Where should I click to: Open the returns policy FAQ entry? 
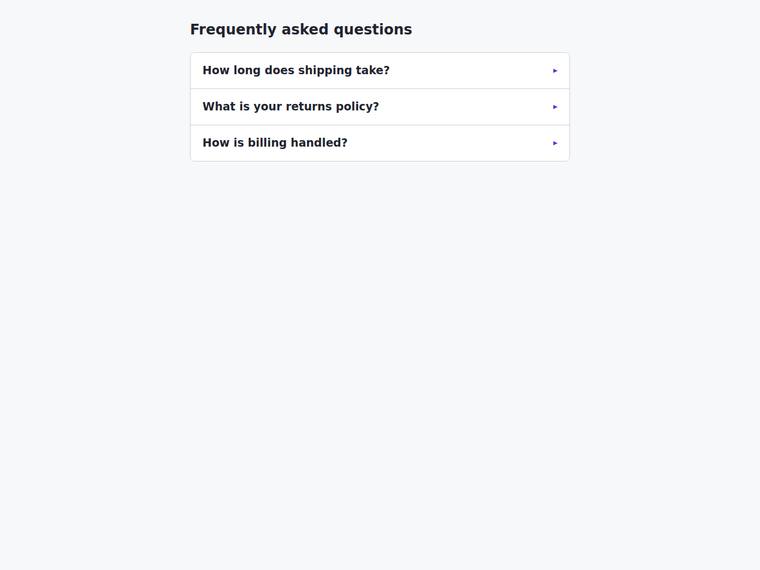click(x=380, y=107)
